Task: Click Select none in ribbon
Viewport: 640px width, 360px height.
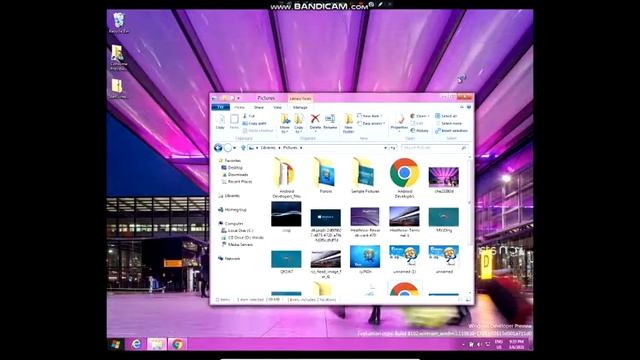Action: click(x=449, y=123)
